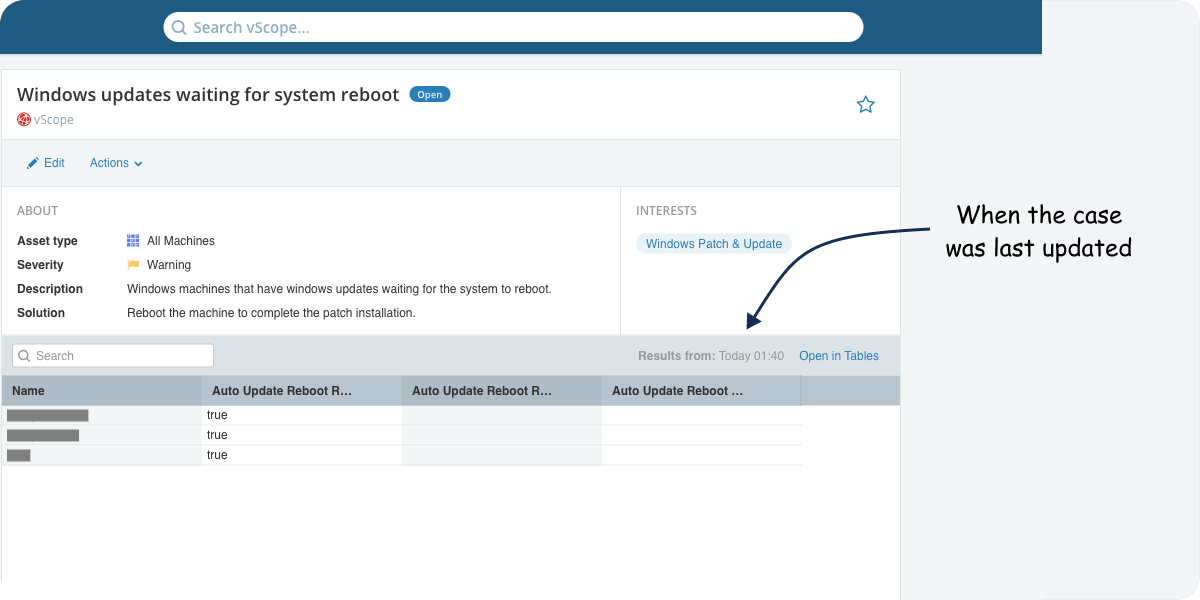Click the search magnifier icon in top bar

tap(179, 27)
